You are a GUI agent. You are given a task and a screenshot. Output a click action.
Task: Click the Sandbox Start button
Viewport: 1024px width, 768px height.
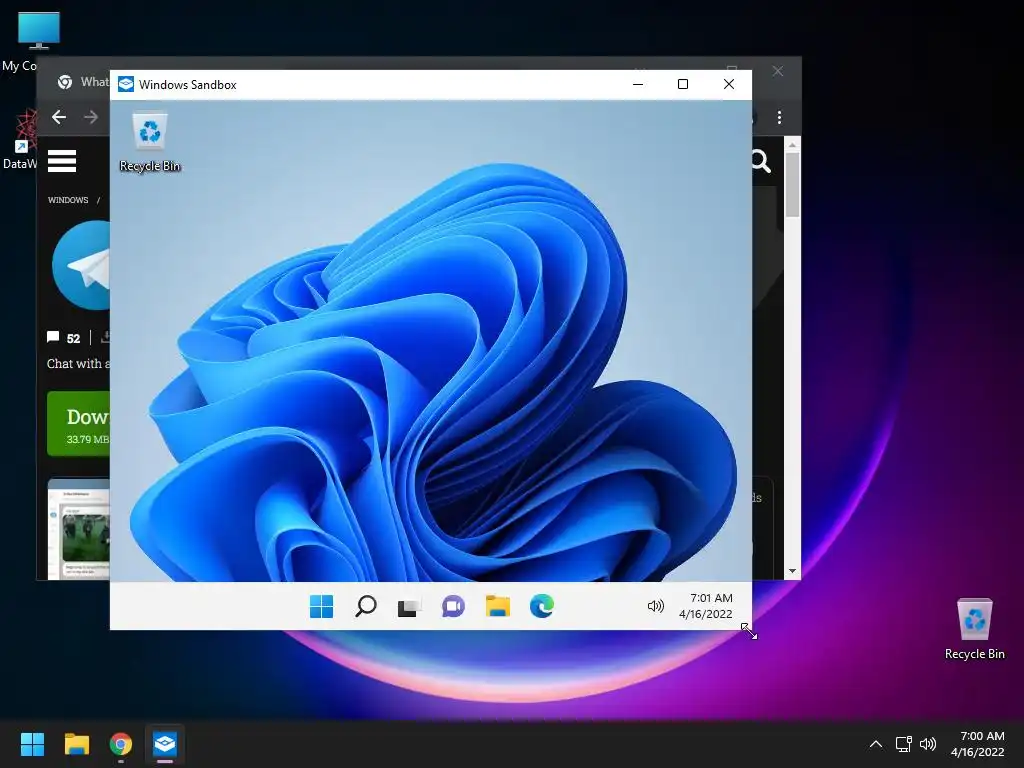[x=321, y=607]
